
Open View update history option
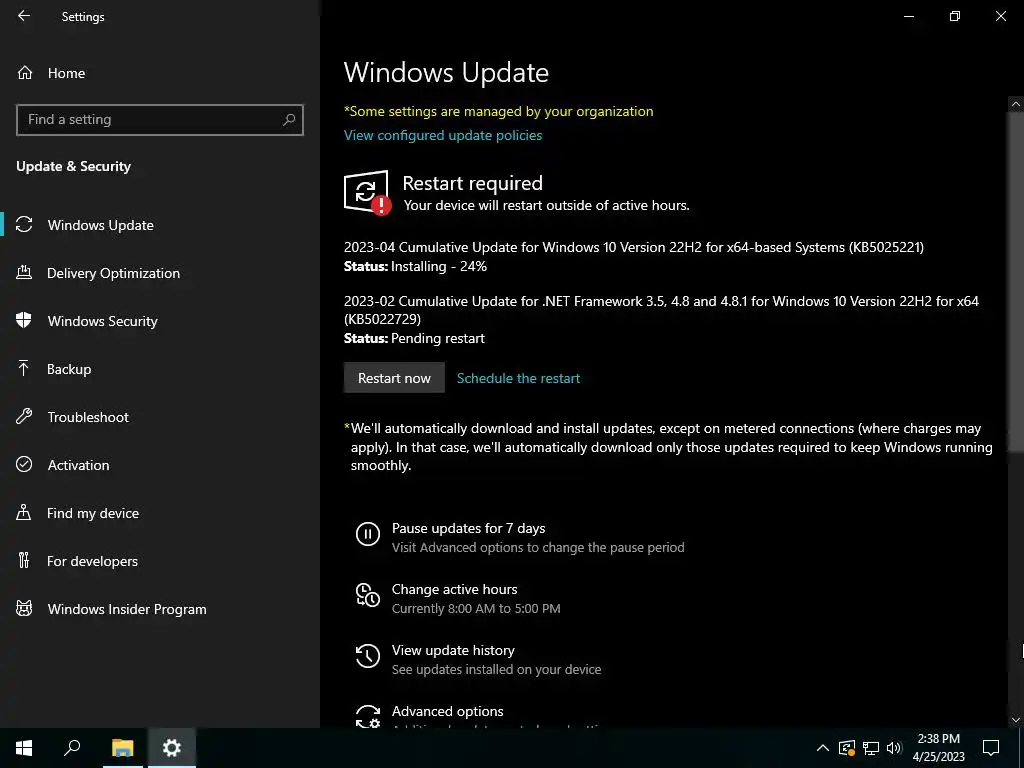point(453,650)
